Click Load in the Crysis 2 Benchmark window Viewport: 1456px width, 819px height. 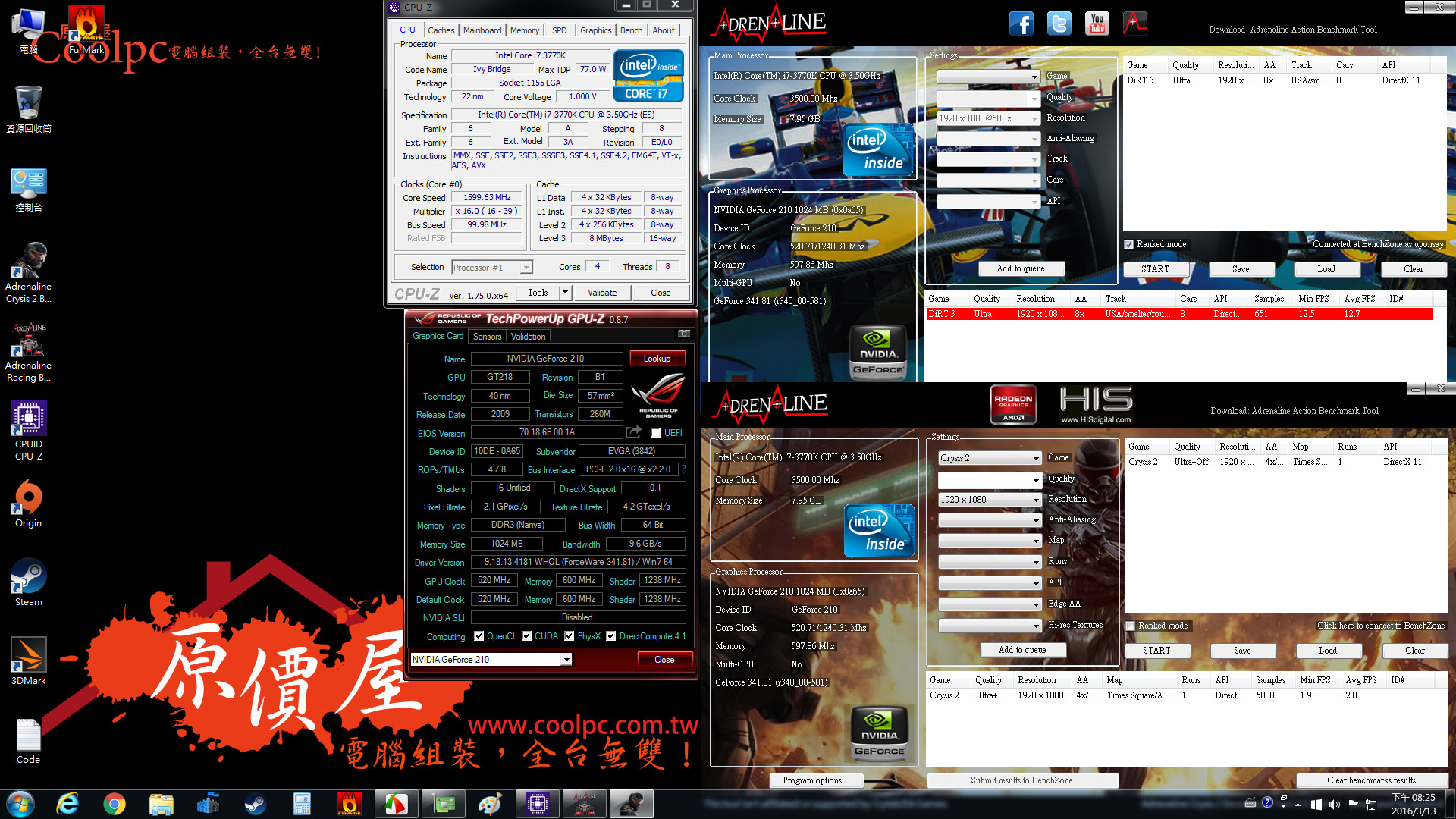[1328, 651]
